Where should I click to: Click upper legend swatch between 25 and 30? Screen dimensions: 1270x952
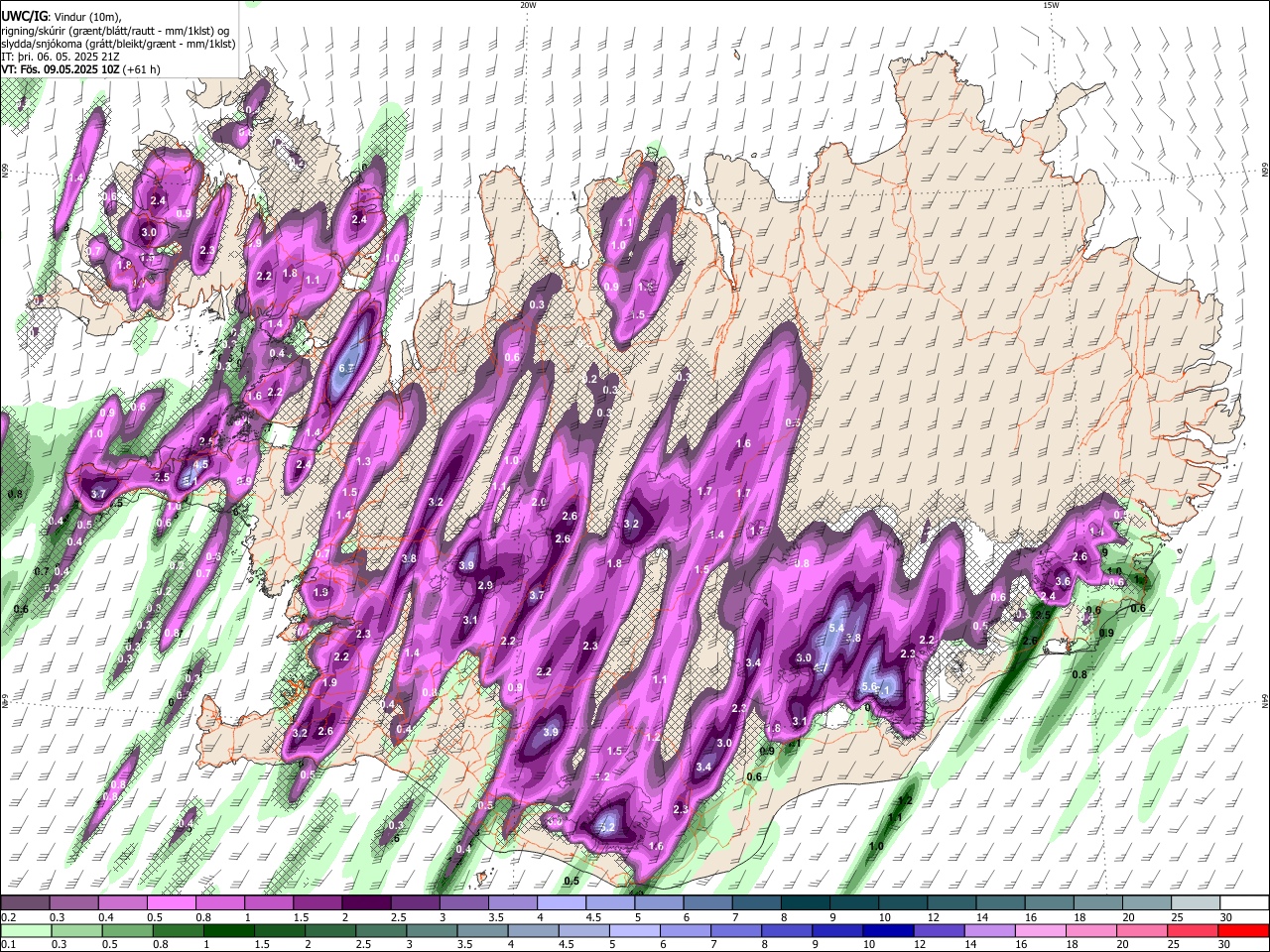[x=1195, y=903]
